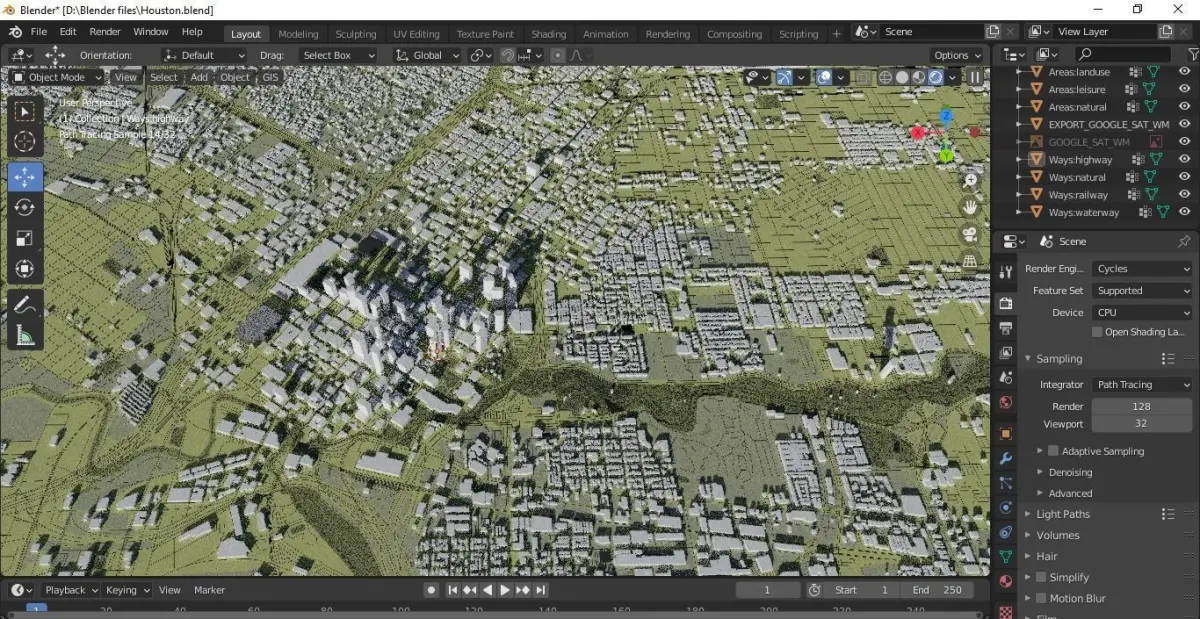This screenshot has height=619, width=1200.
Task: Click the Options button
Action: (957, 55)
